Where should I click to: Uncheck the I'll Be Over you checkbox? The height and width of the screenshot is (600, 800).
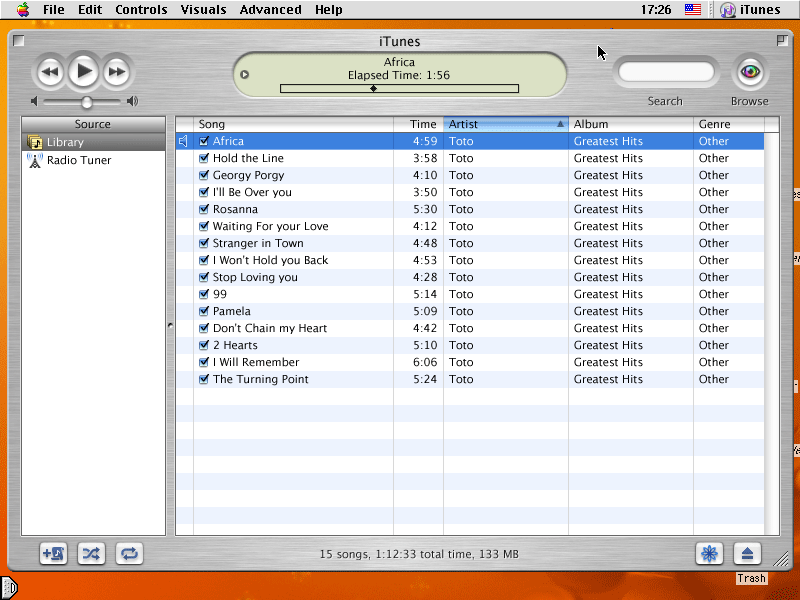tap(204, 192)
